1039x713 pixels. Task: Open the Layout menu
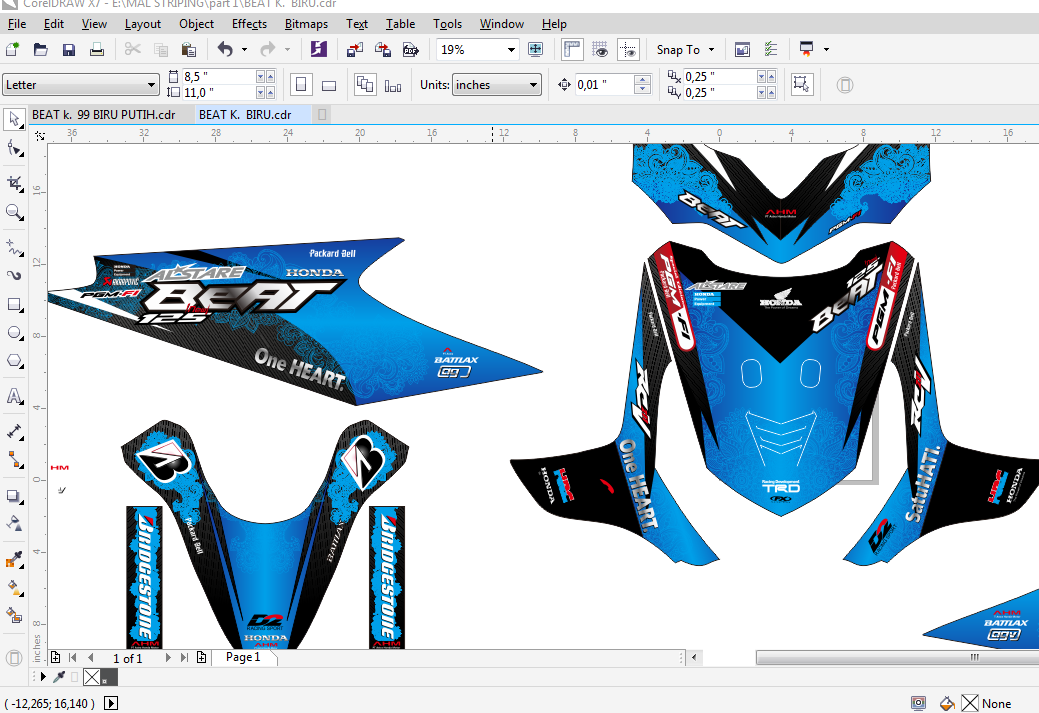click(x=142, y=24)
